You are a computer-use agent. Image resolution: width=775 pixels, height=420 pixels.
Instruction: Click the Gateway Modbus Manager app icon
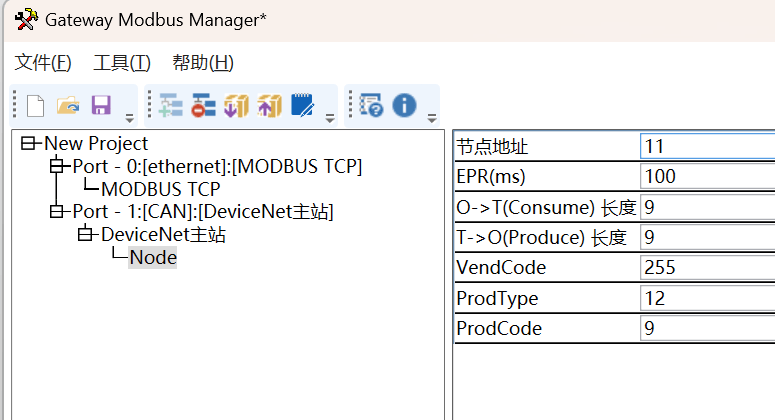pos(26,20)
